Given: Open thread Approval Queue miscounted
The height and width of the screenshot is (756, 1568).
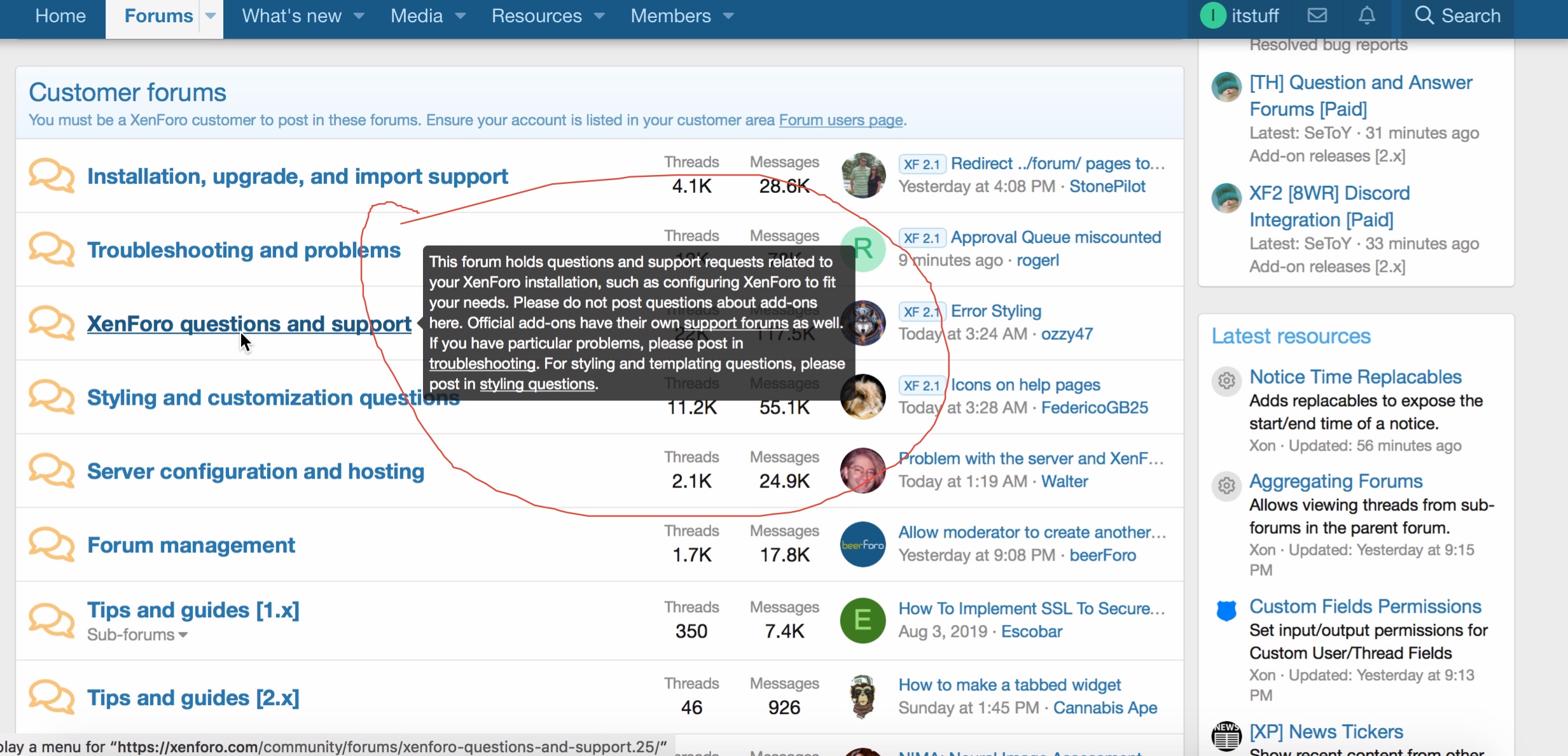Looking at the screenshot, I should point(1056,237).
